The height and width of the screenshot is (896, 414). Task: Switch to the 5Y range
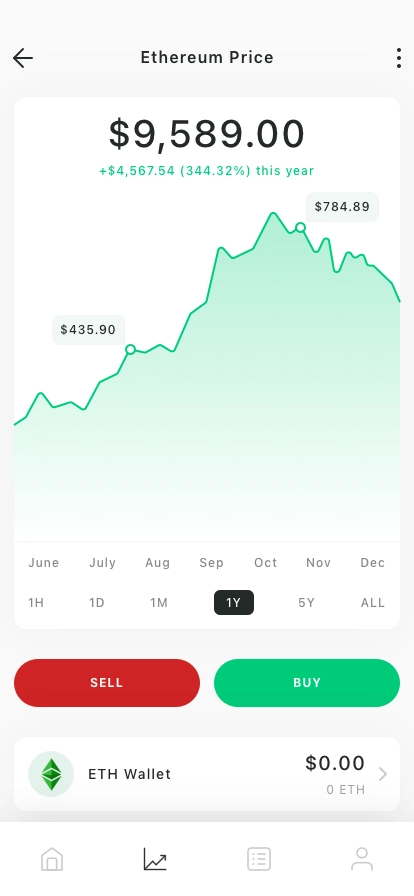[x=306, y=603]
